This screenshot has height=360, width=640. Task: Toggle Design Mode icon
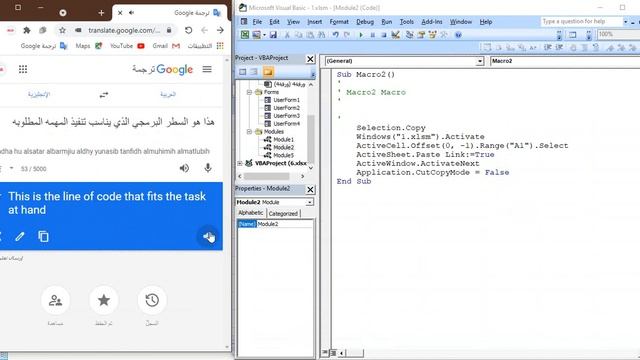(395, 35)
